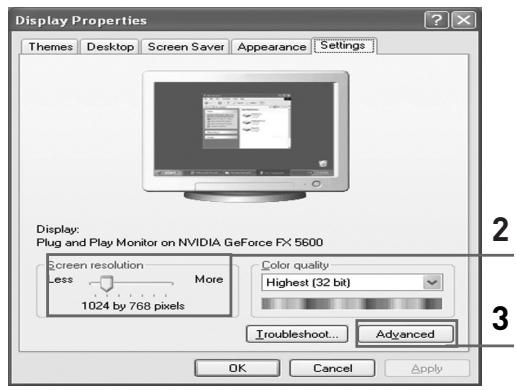Click the 'Plug and Play Monitor on NVIDIA GeForce FX 5600' text
The height and width of the screenshot is (390, 517).
(x=180, y=242)
